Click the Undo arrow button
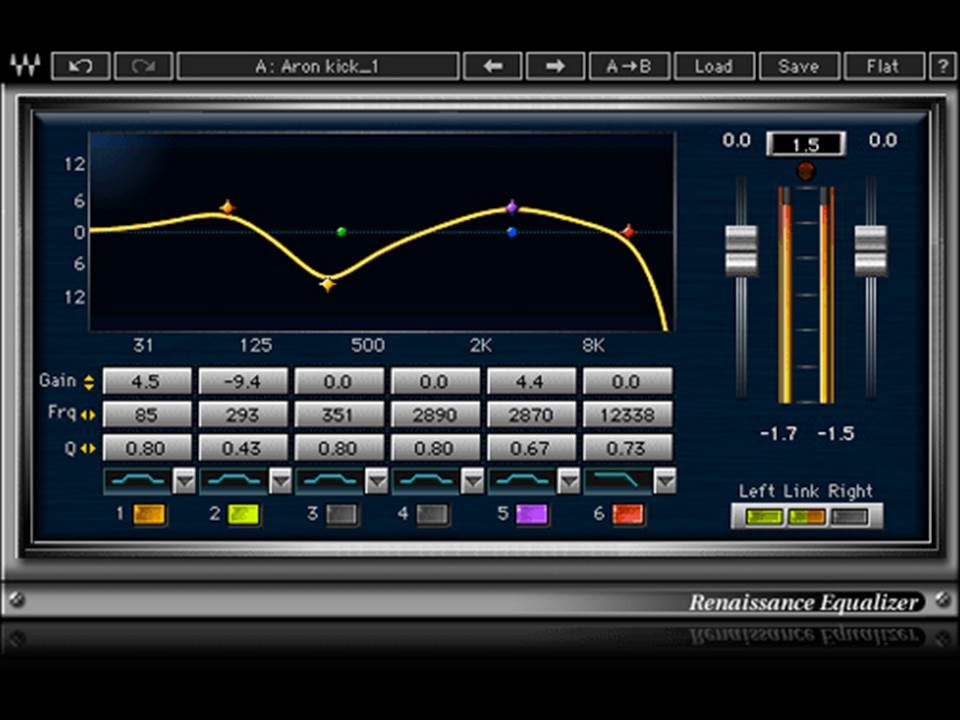Image resolution: width=960 pixels, height=720 pixels. [81, 66]
